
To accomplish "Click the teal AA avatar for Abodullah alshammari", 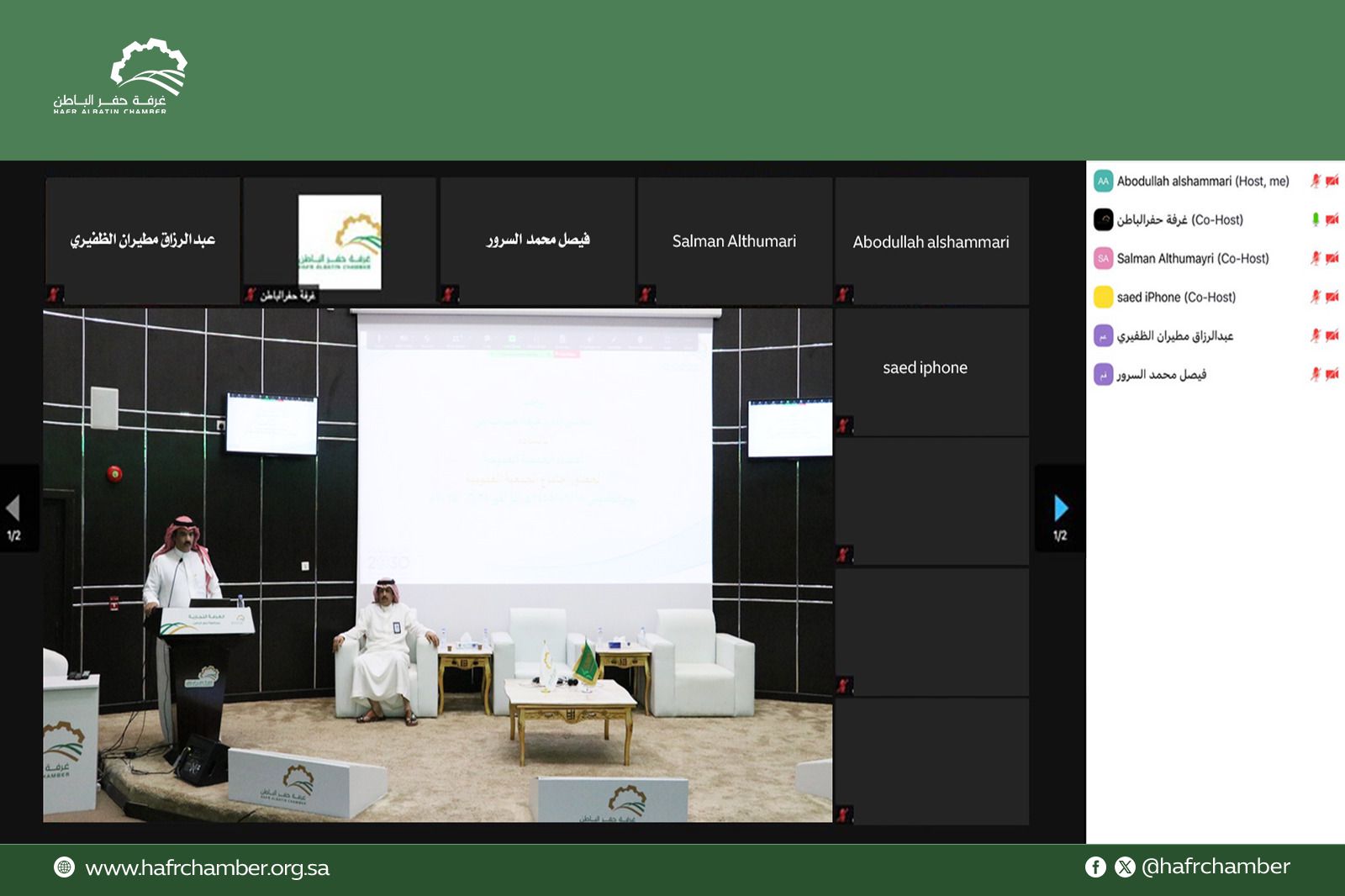I will (1103, 181).
